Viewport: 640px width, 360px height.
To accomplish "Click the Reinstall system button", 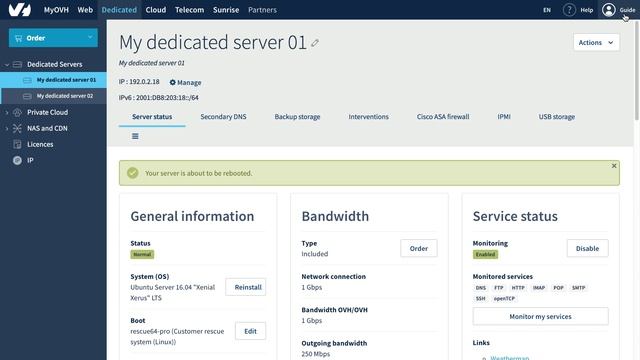I will (246, 287).
